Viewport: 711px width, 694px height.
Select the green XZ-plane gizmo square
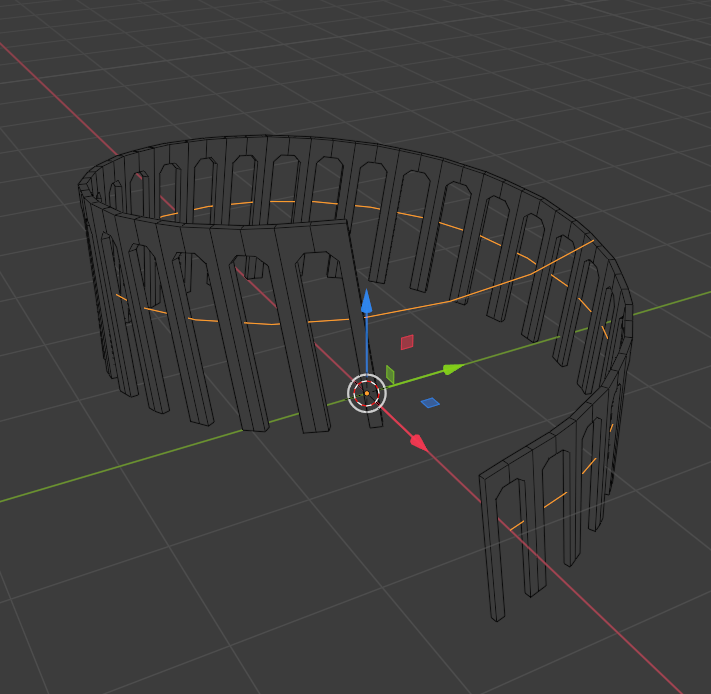390,374
